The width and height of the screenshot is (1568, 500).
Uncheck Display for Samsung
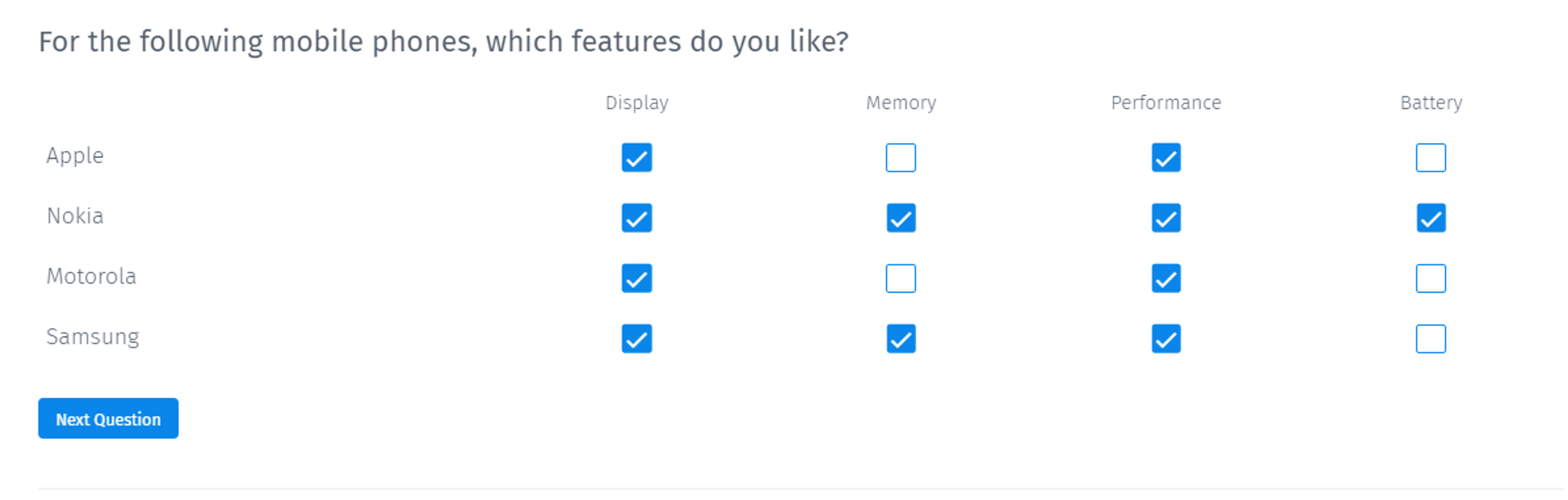pos(637,339)
